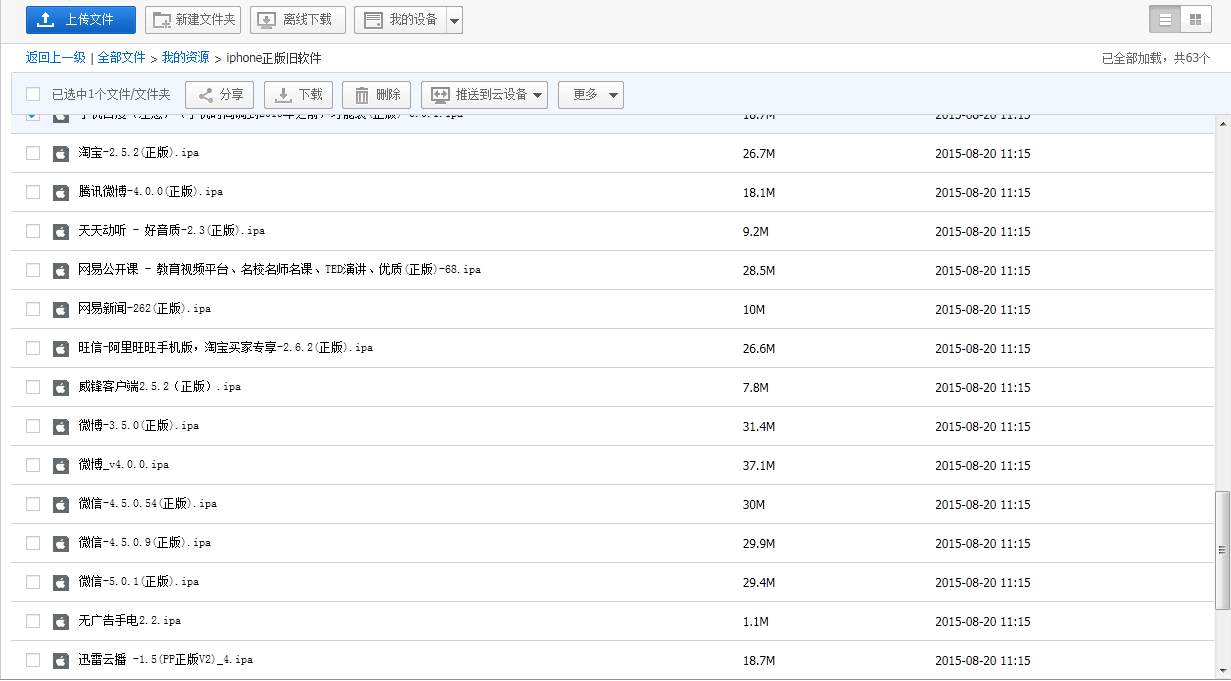
Task: Click the ipa icon of 旺信-阿里旺旺手机版
Action: [61, 349]
